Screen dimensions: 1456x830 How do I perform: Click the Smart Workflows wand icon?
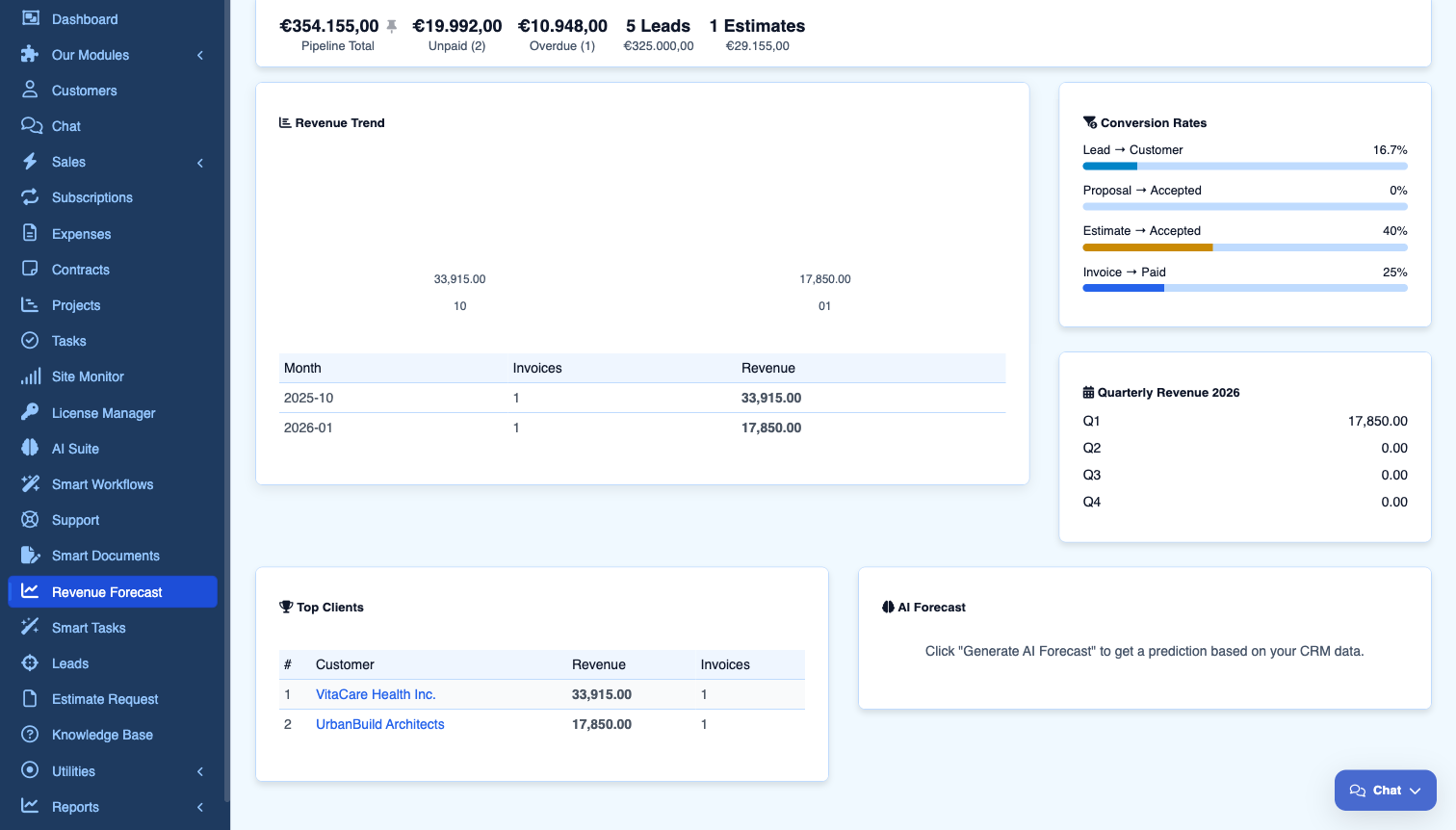click(x=31, y=484)
